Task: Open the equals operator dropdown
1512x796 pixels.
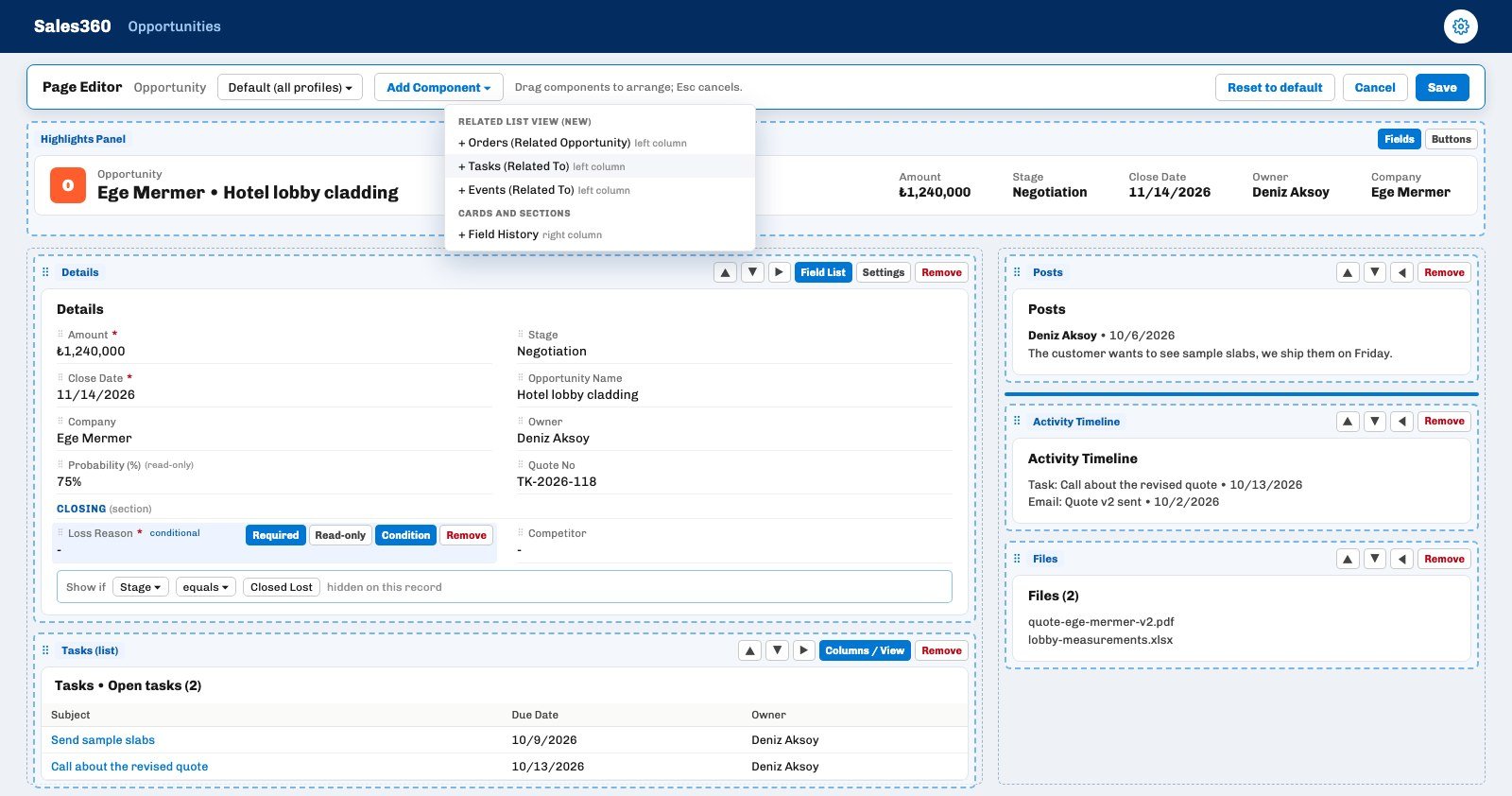Action: click(x=206, y=587)
